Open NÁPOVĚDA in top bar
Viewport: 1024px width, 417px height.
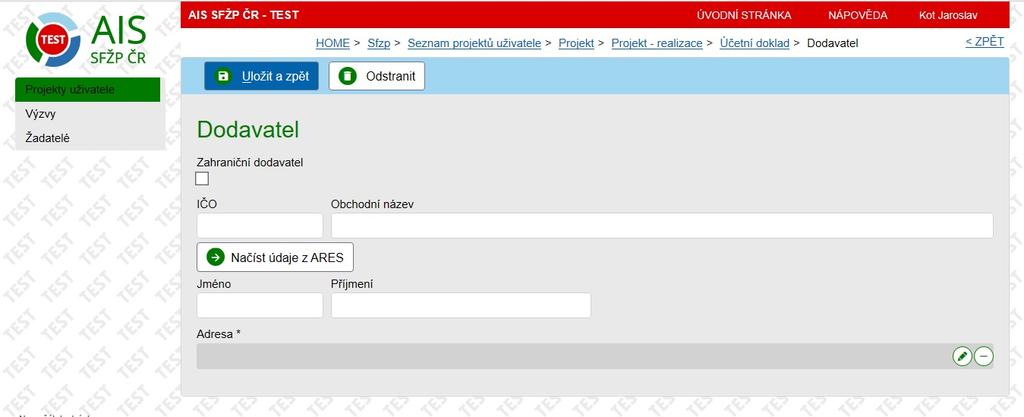tap(857, 15)
